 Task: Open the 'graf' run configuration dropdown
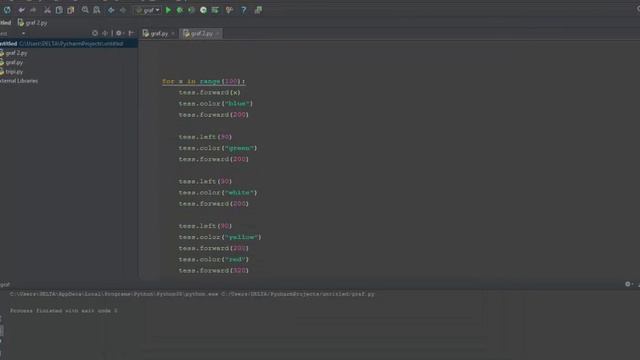point(148,10)
